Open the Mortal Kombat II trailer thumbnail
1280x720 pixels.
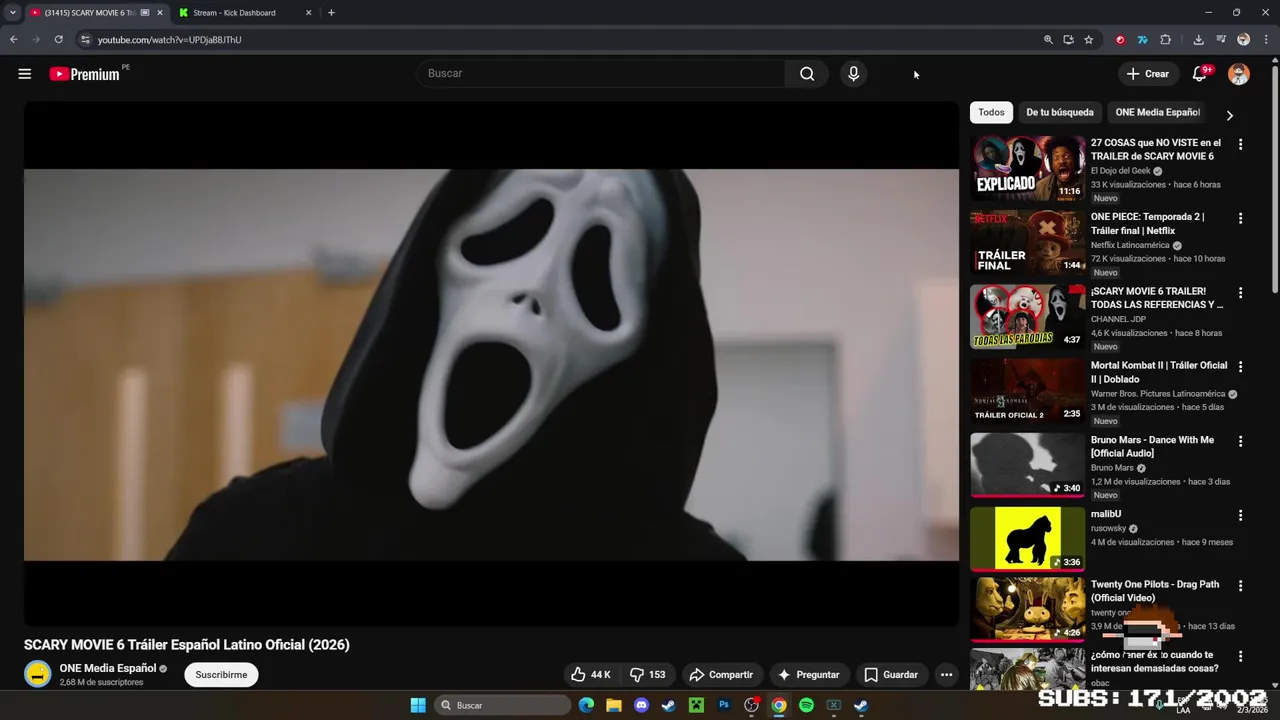pyautogui.click(x=1027, y=391)
